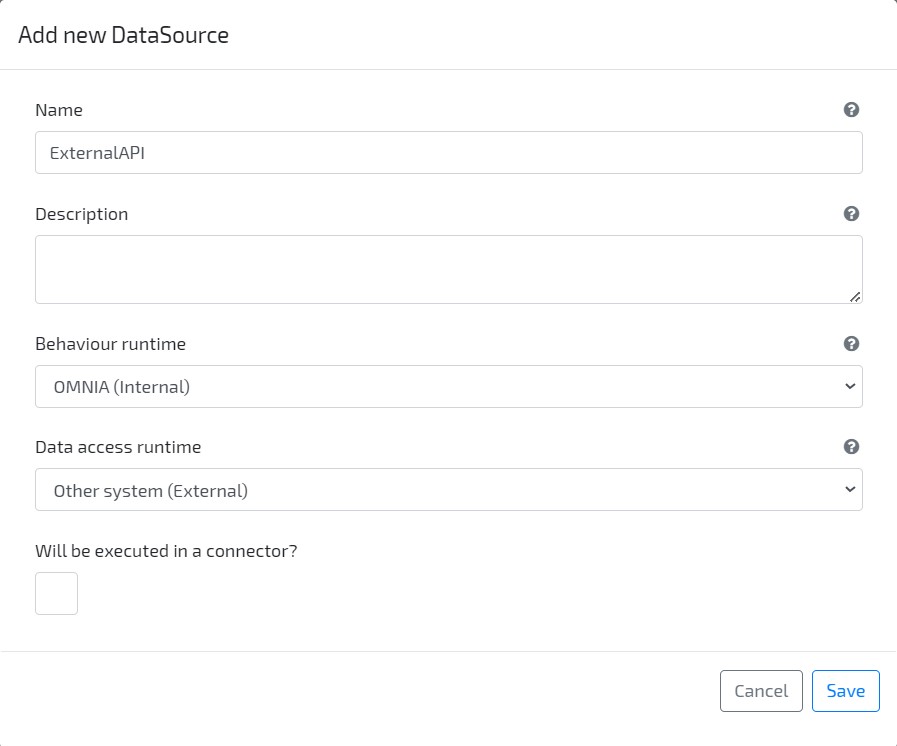The width and height of the screenshot is (897, 746).
Task: Click the 'Data access runtime' label text
Action: click(118, 447)
